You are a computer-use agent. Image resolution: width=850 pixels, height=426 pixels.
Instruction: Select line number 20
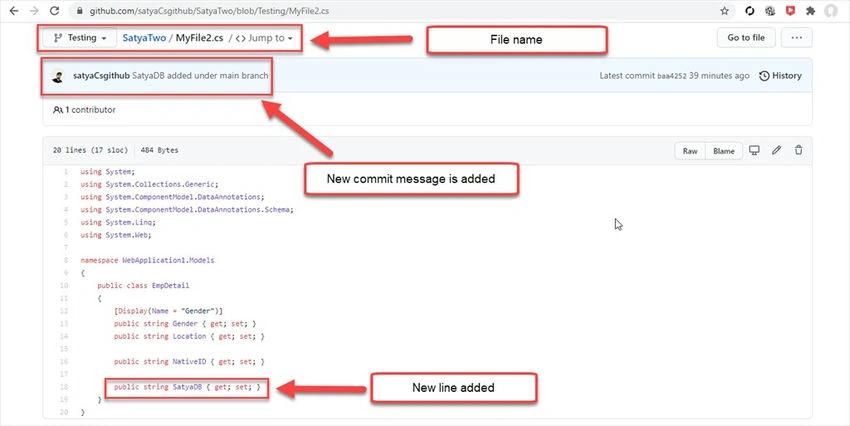point(65,412)
